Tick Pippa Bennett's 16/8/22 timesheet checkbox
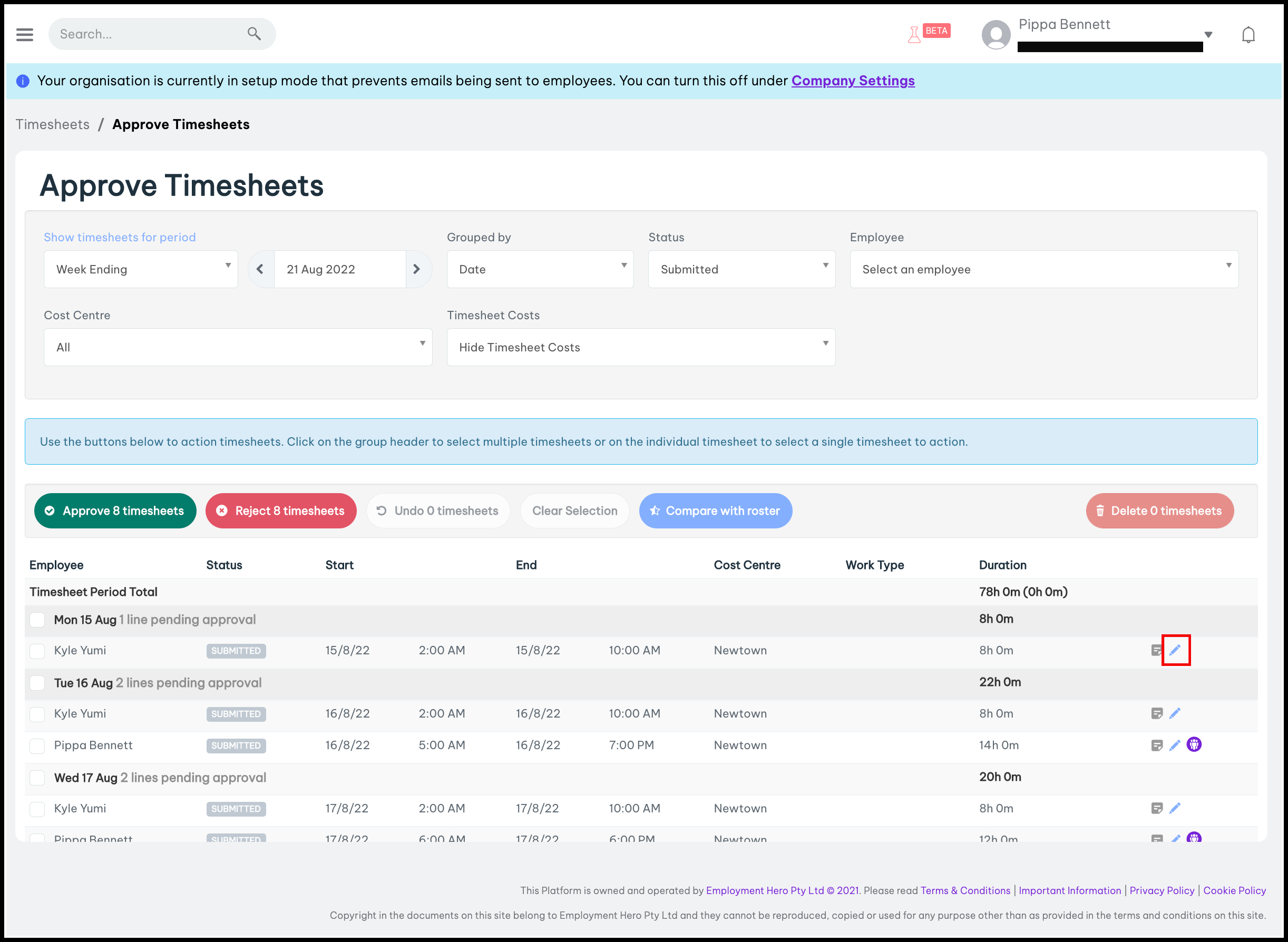This screenshot has width=1288, height=942. [37, 746]
